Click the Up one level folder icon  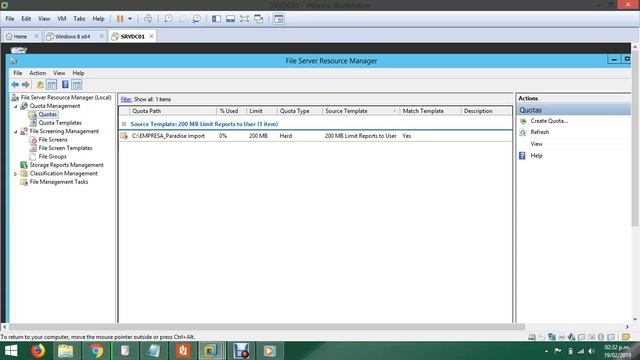pyautogui.click(x=40, y=84)
